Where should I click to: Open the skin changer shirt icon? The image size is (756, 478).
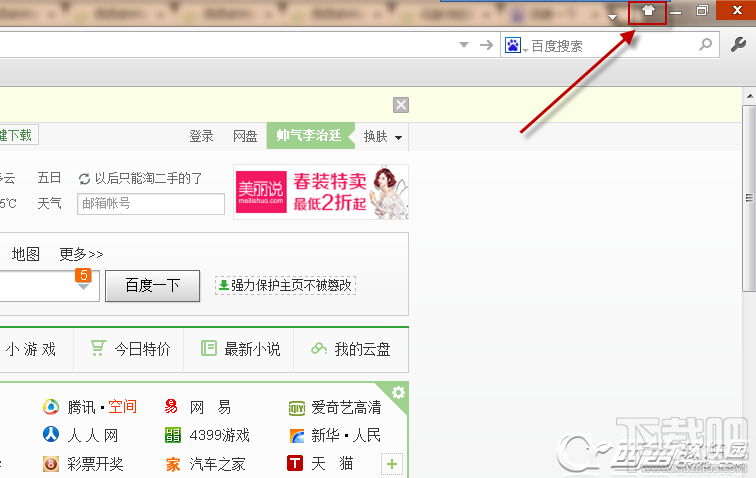pos(648,11)
